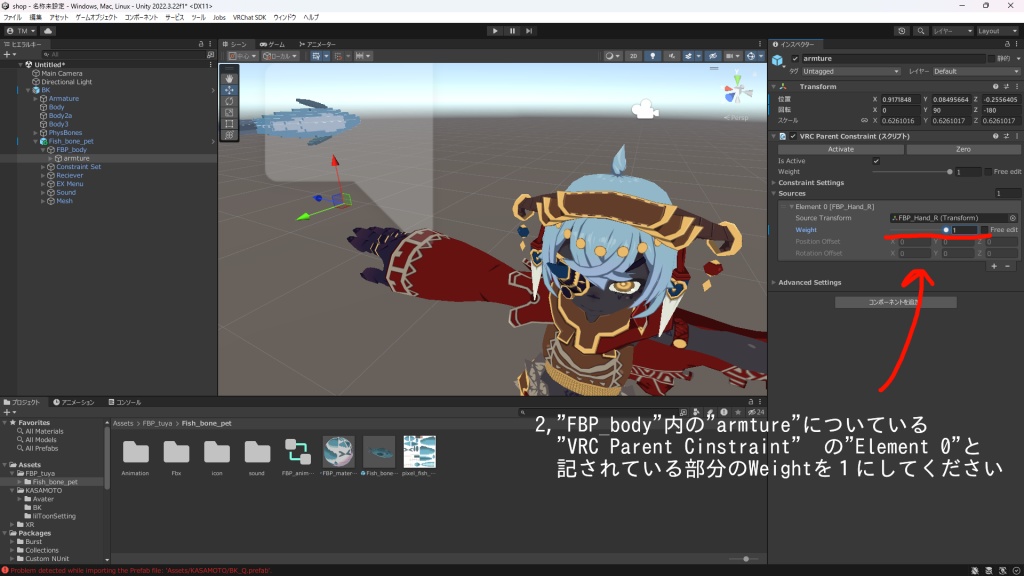This screenshot has height=576, width=1024.
Task: Open draw mode shading dropdown
Action: pos(613,56)
